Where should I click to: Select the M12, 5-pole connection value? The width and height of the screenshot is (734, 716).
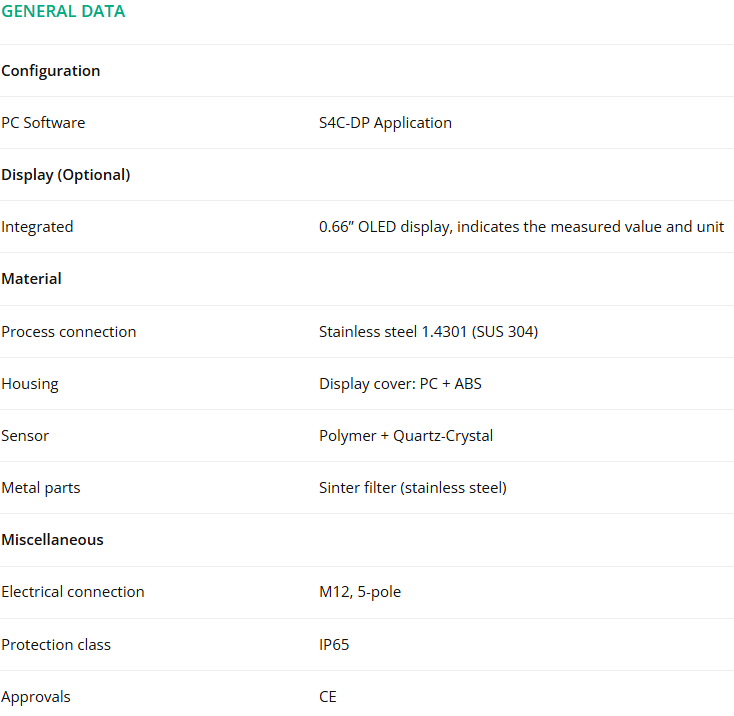coord(360,592)
